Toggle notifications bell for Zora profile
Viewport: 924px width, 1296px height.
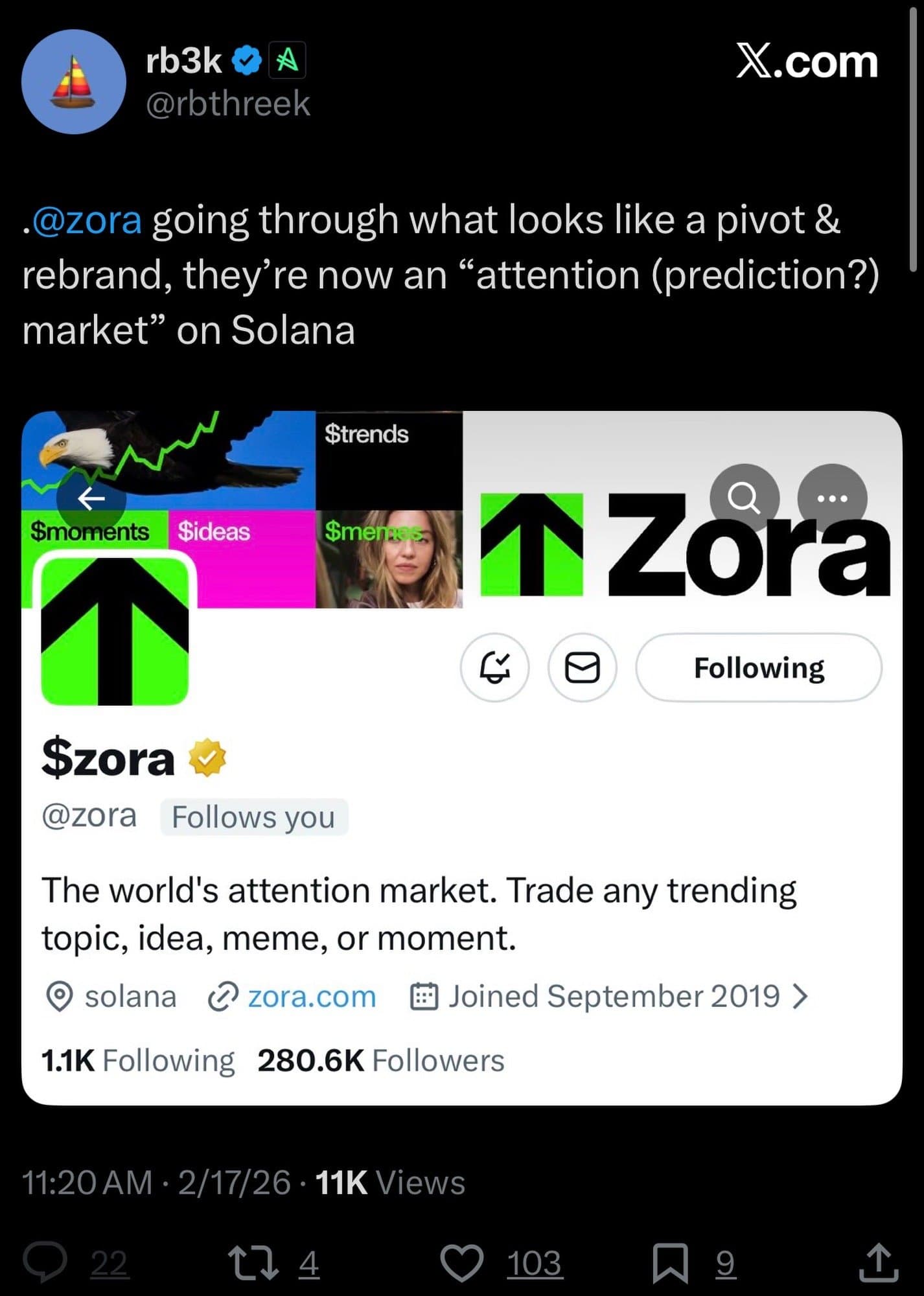pos(494,667)
